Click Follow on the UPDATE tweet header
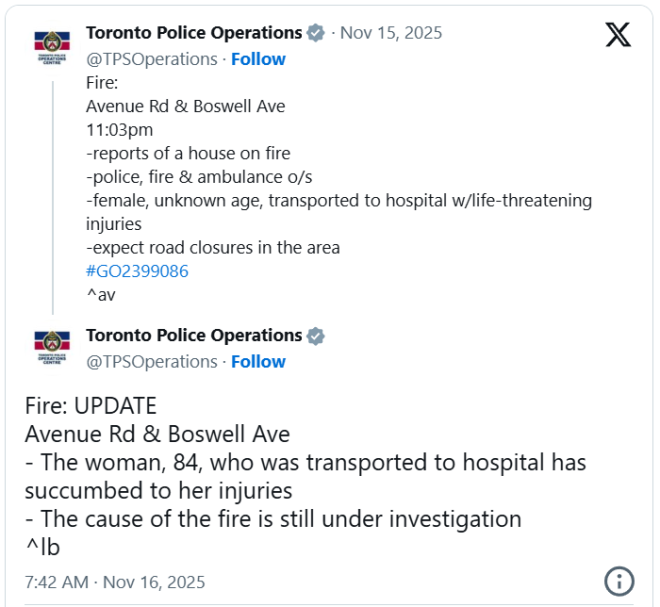The height and width of the screenshot is (607, 660). (258, 361)
